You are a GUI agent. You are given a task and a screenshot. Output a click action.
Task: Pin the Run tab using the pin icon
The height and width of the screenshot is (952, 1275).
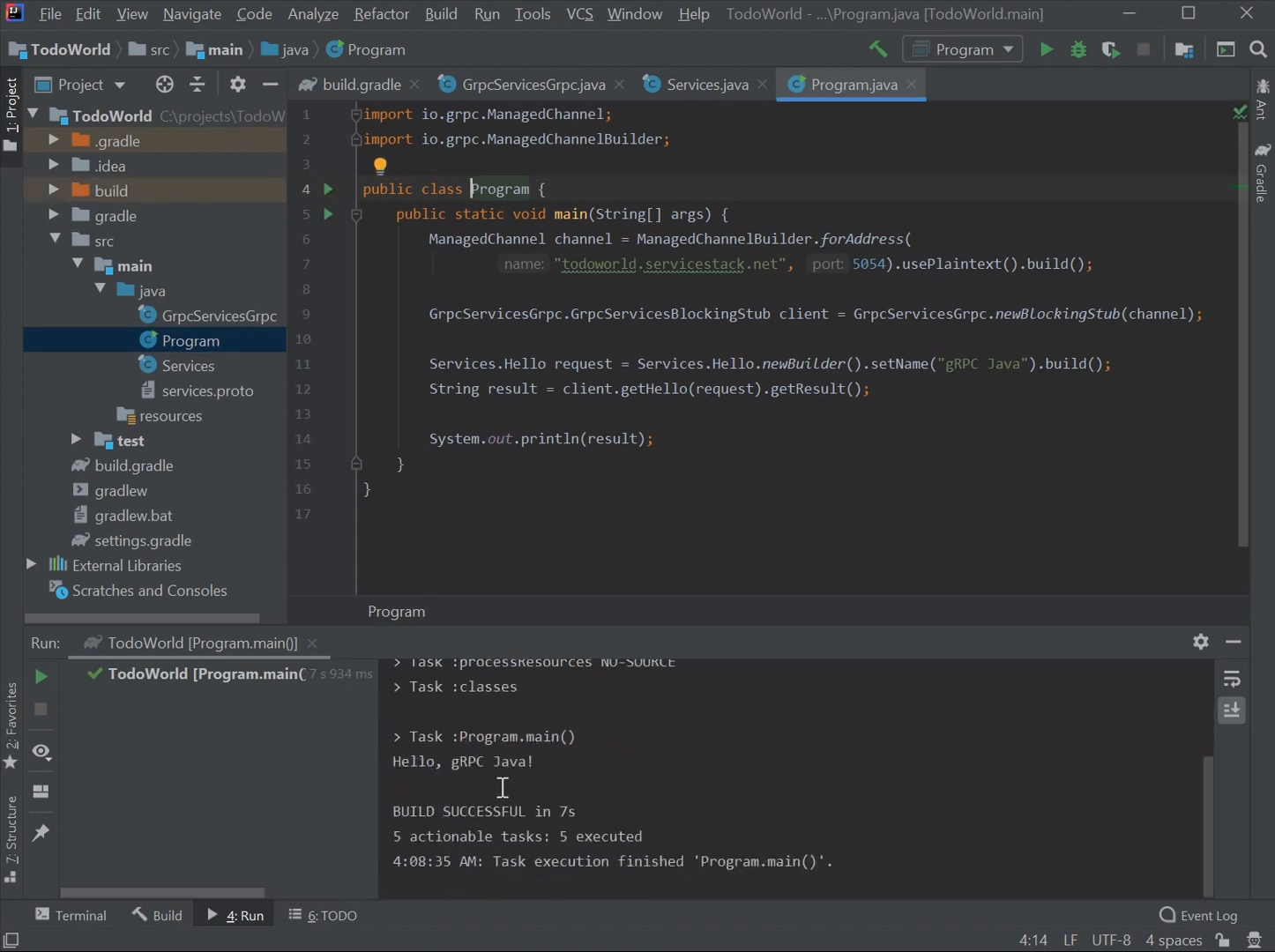coord(41,833)
